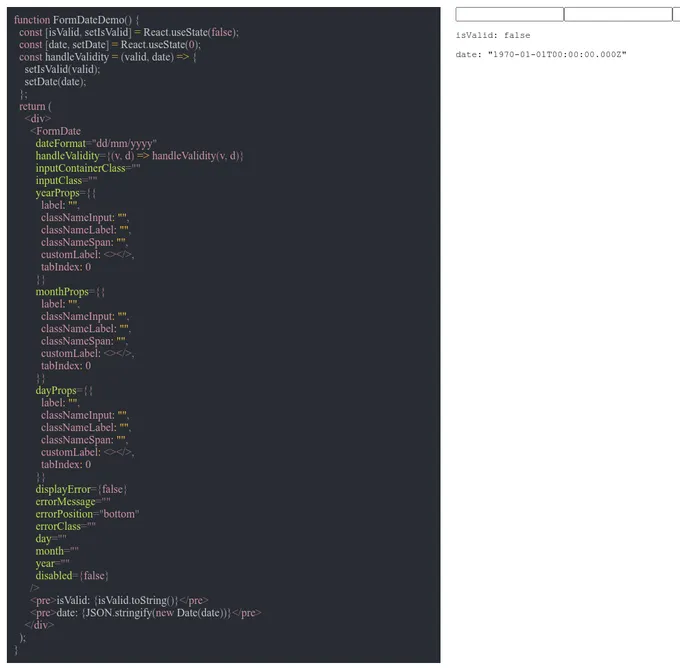The image size is (680, 670).
Task: Click the displayError={false} code line
Action: click(81, 490)
